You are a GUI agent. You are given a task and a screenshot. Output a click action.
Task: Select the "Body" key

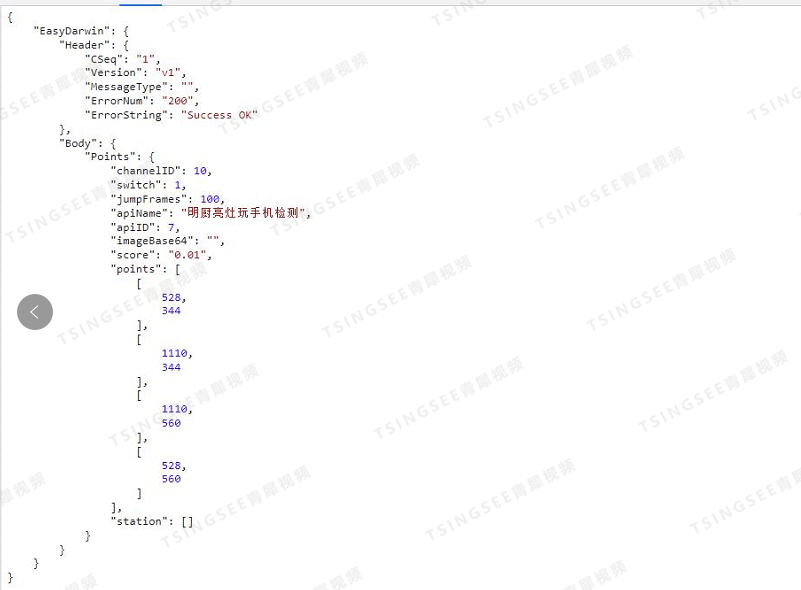[78, 143]
